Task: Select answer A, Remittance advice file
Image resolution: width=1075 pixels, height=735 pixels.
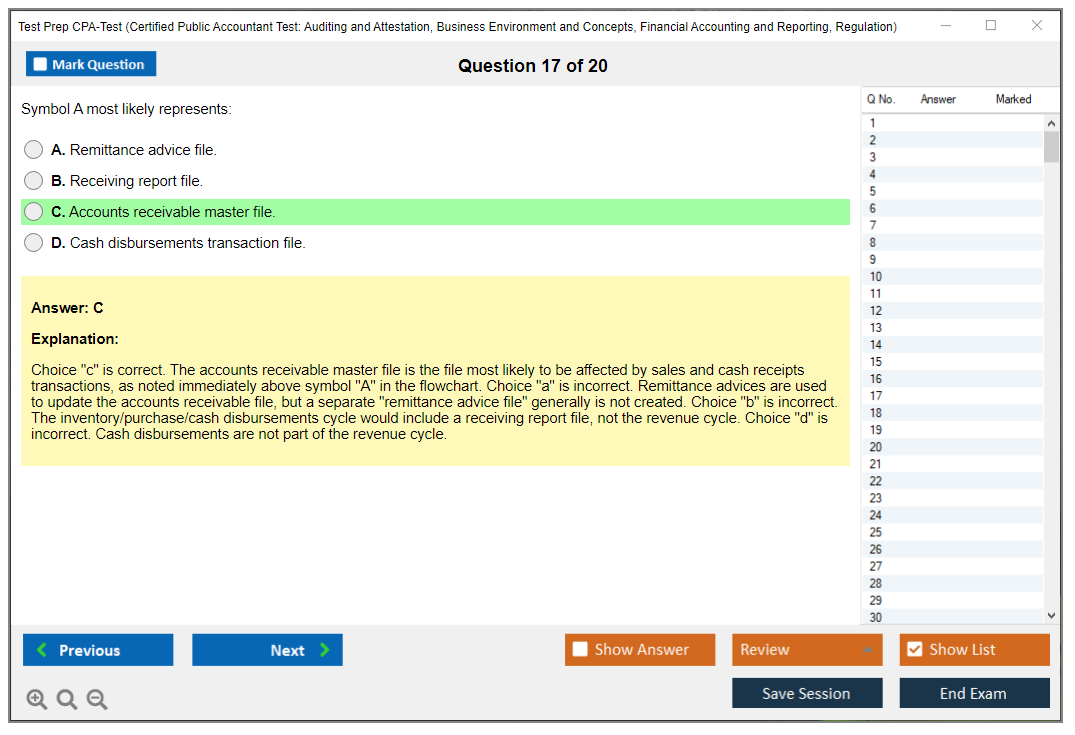Action: click(x=34, y=150)
